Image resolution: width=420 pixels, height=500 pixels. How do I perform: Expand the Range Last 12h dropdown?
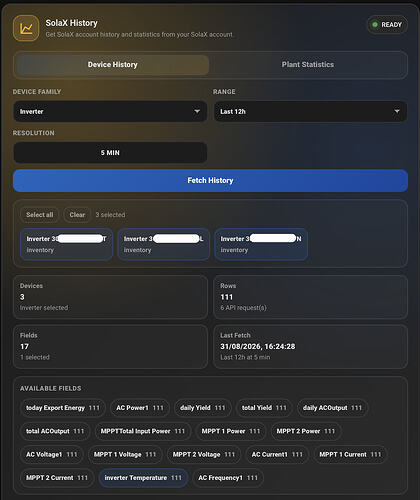coord(310,111)
